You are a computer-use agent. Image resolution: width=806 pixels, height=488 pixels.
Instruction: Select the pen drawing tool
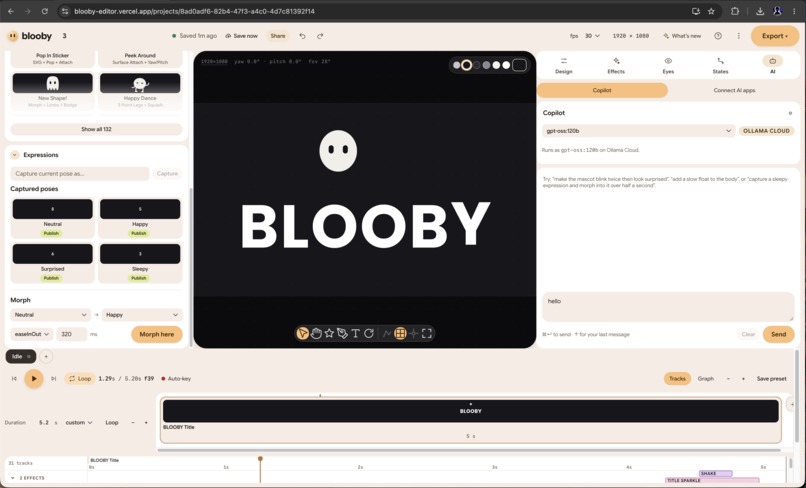point(342,333)
